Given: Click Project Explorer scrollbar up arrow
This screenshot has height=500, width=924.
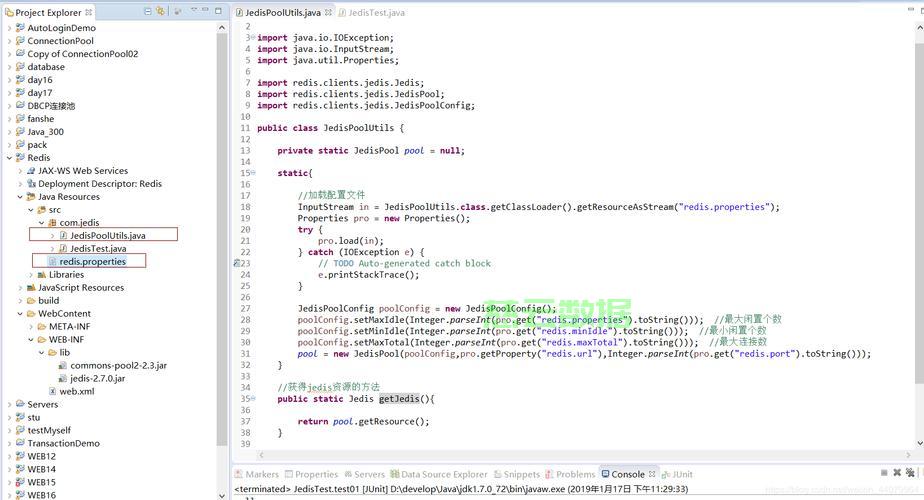Looking at the screenshot, I should click(222, 28).
